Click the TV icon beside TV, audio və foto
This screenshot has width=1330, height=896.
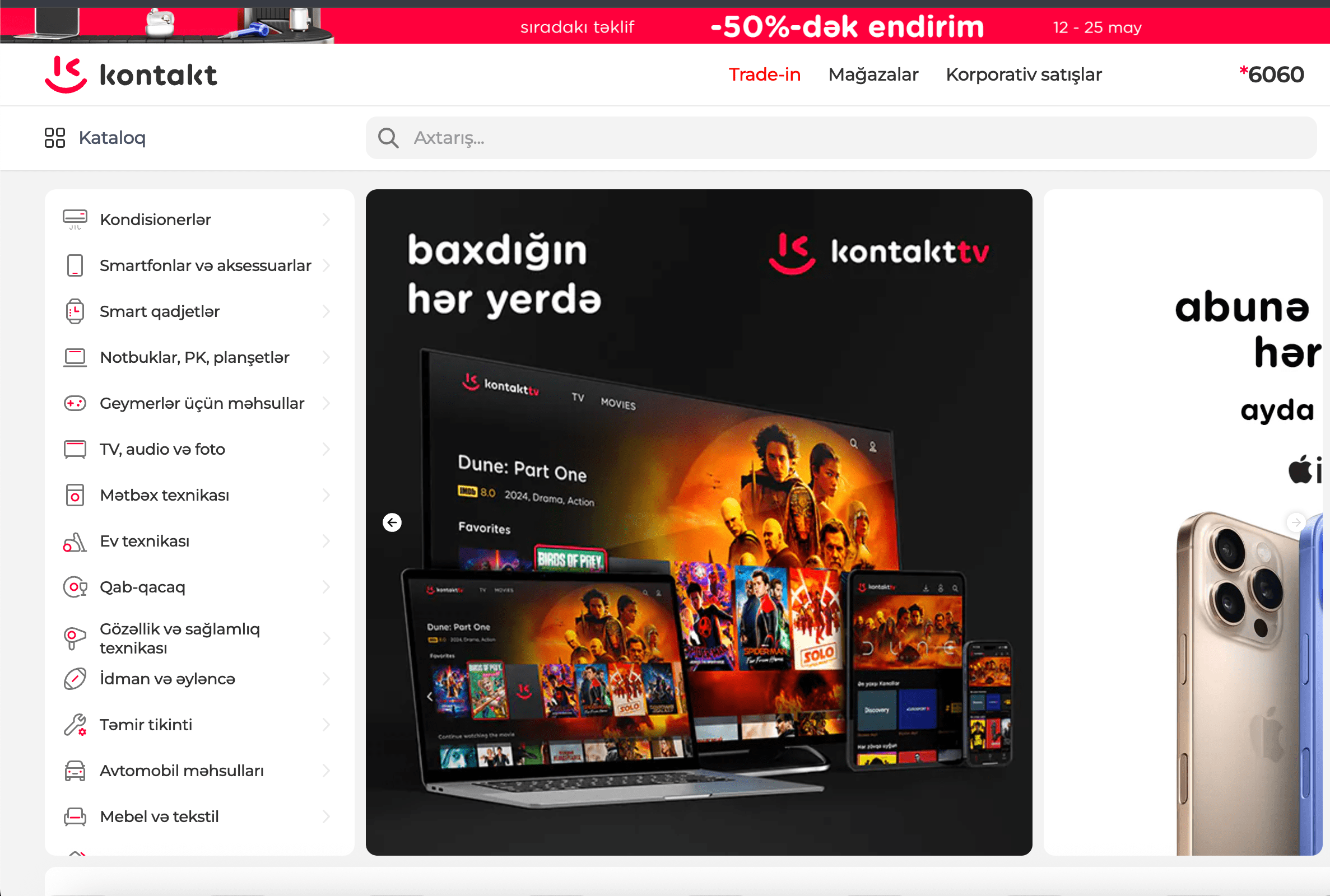[x=75, y=449]
